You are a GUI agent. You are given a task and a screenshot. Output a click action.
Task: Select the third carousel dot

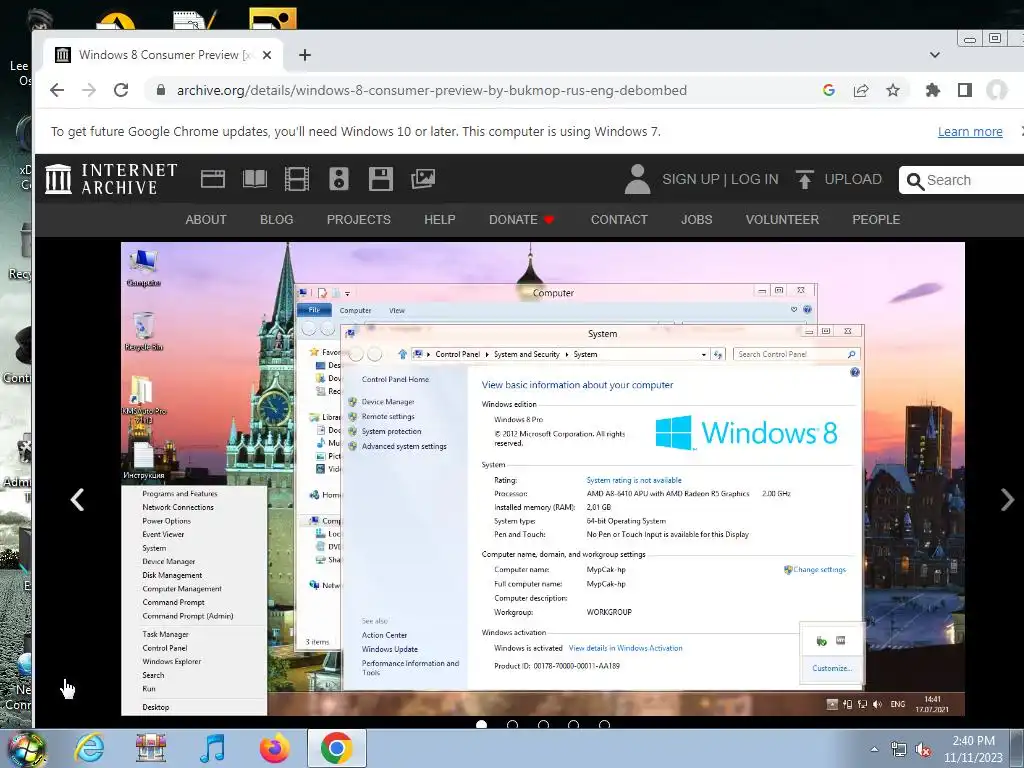point(543,724)
